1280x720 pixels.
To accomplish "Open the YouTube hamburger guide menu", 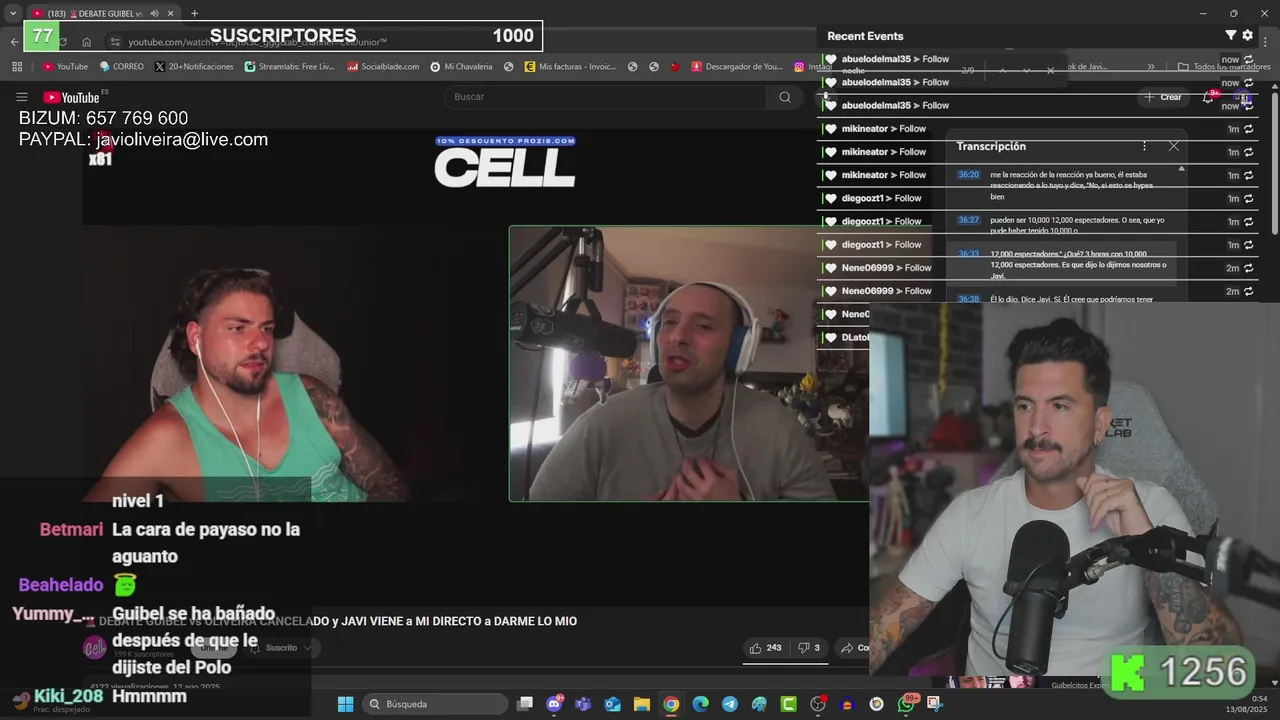I will tap(21, 97).
